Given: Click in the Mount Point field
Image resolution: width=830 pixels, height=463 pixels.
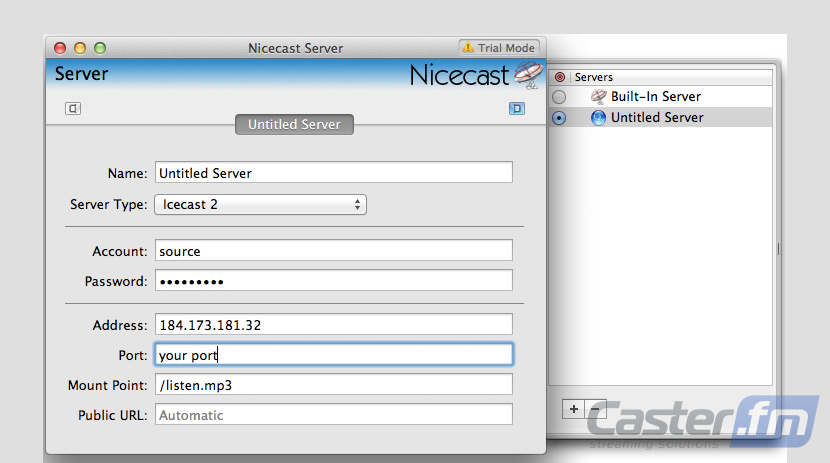Looking at the screenshot, I should point(333,385).
